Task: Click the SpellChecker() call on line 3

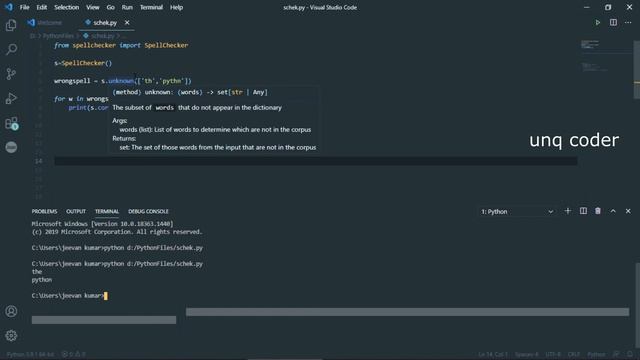Action: click(87, 63)
